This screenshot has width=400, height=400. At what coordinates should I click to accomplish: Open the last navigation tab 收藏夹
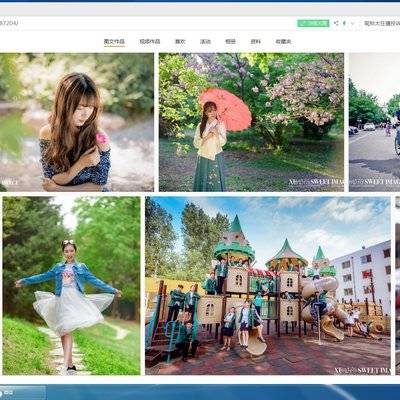coord(283,42)
